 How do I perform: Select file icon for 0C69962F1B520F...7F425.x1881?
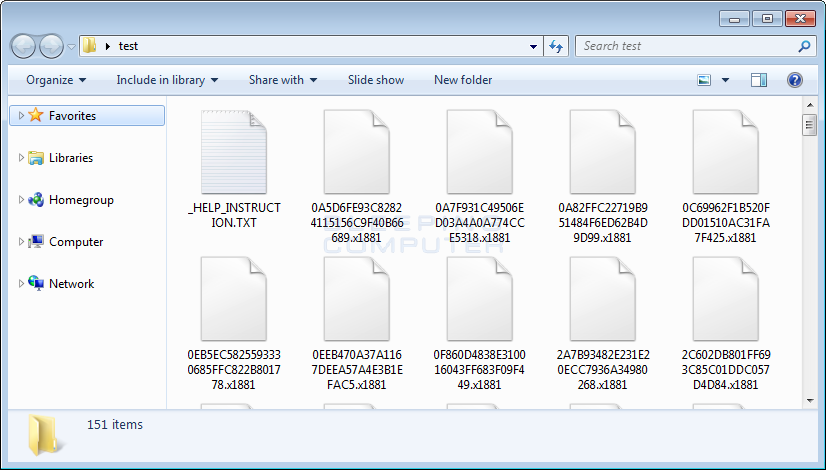[726, 152]
